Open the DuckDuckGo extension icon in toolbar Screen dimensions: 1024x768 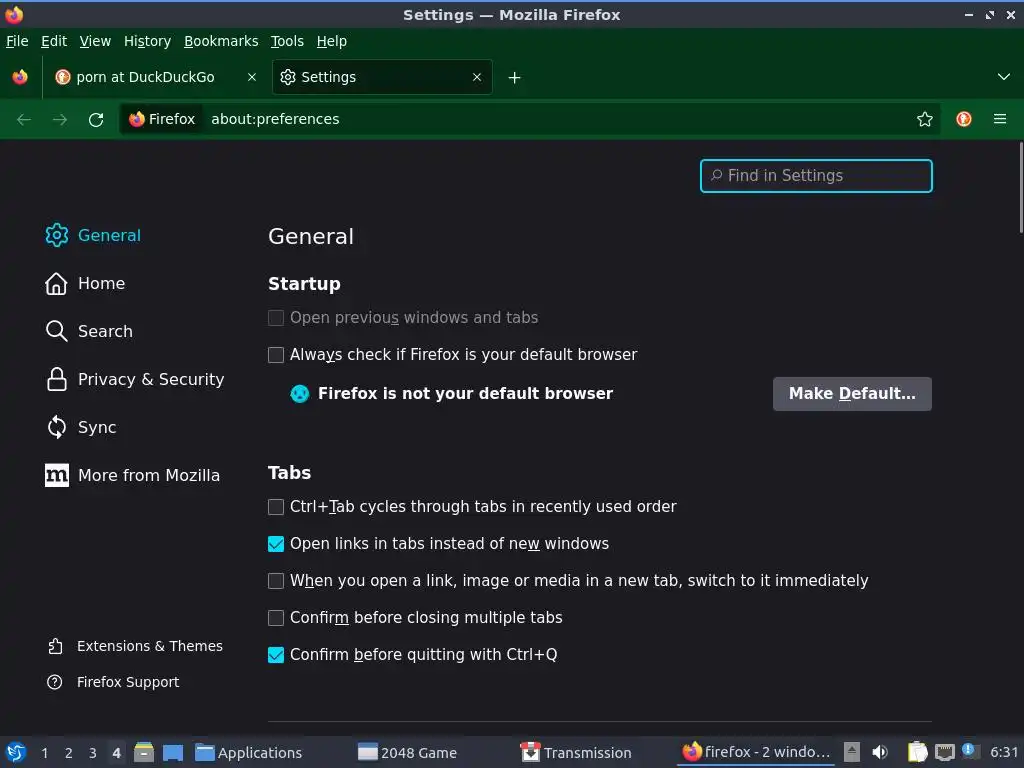[963, 119]
